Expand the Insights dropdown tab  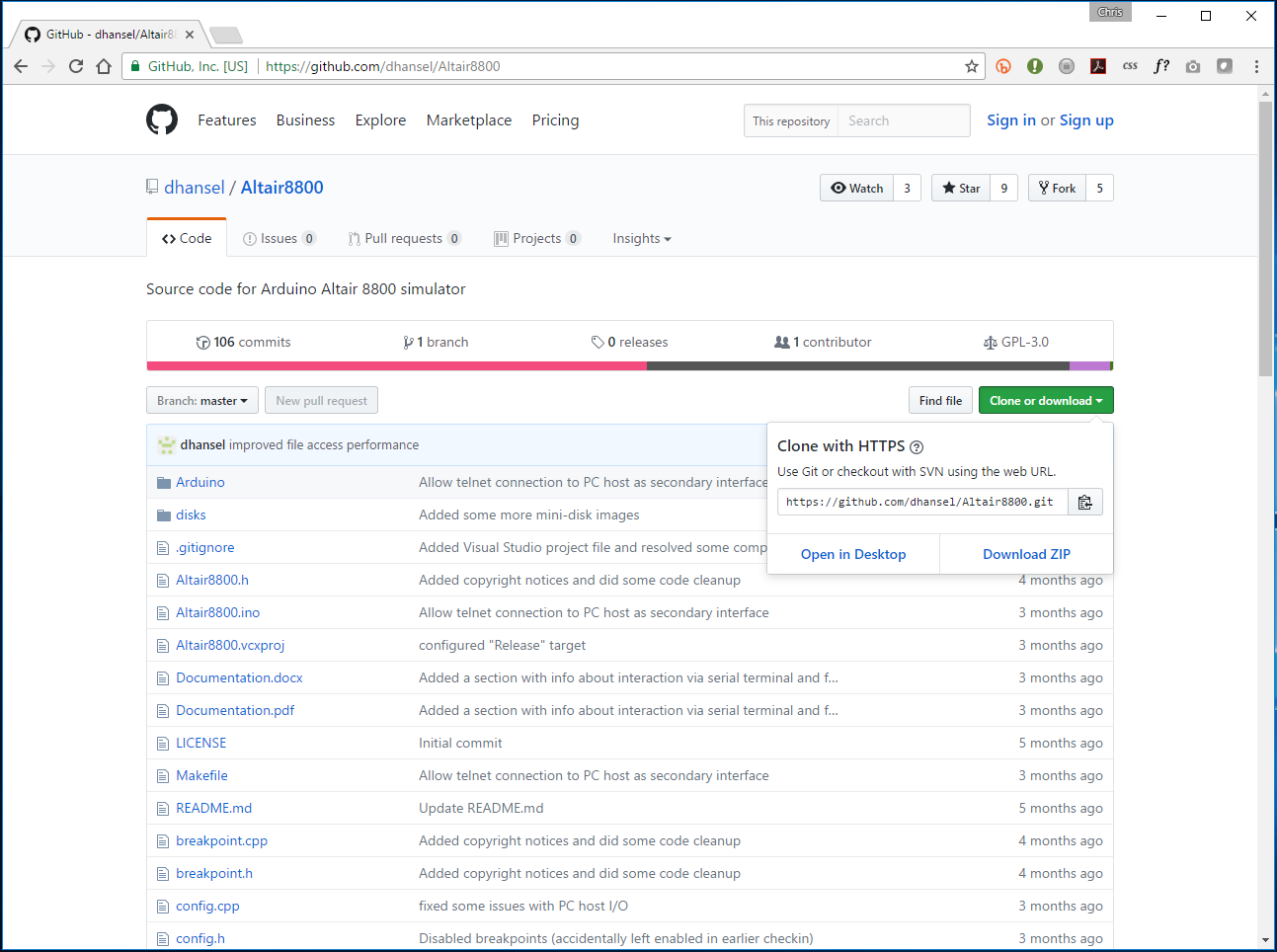click(642, 238)
